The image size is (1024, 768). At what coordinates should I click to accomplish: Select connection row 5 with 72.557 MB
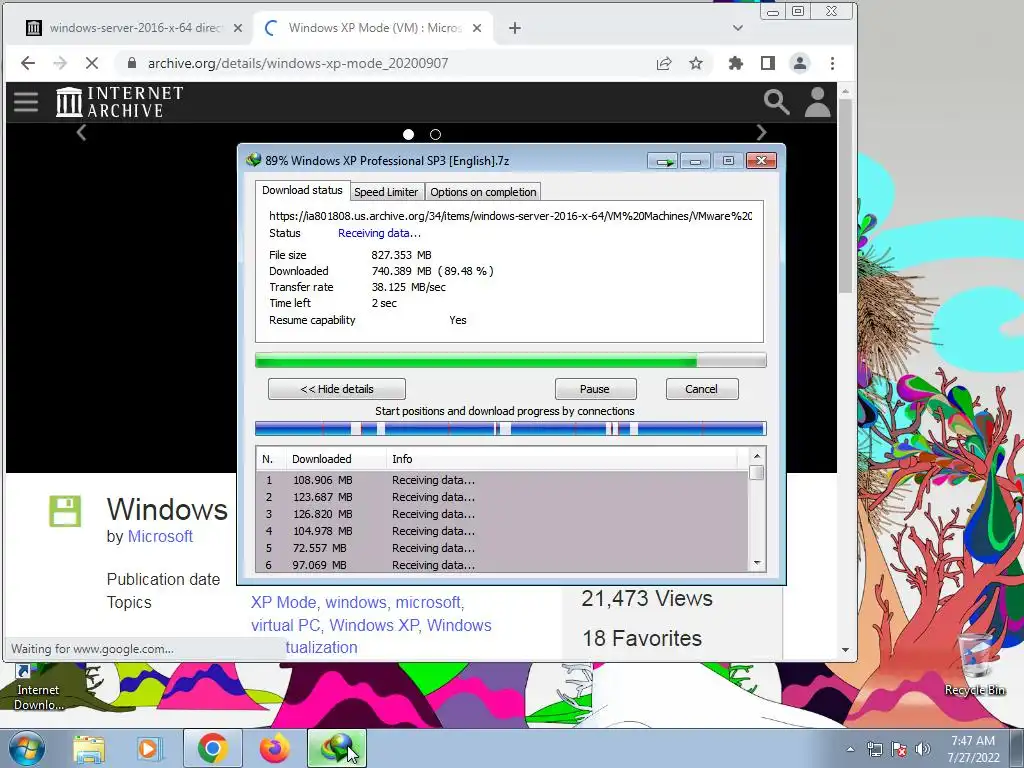coord(502,548)
